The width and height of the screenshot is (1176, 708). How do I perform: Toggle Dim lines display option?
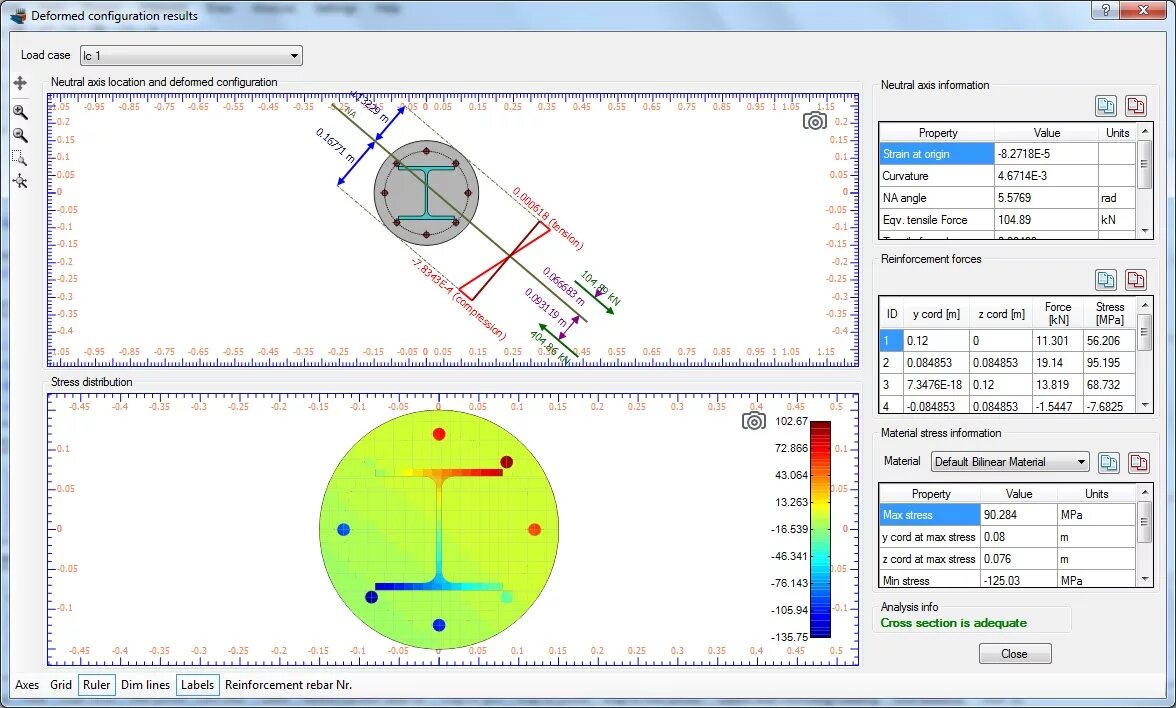(x=146, y=685)
